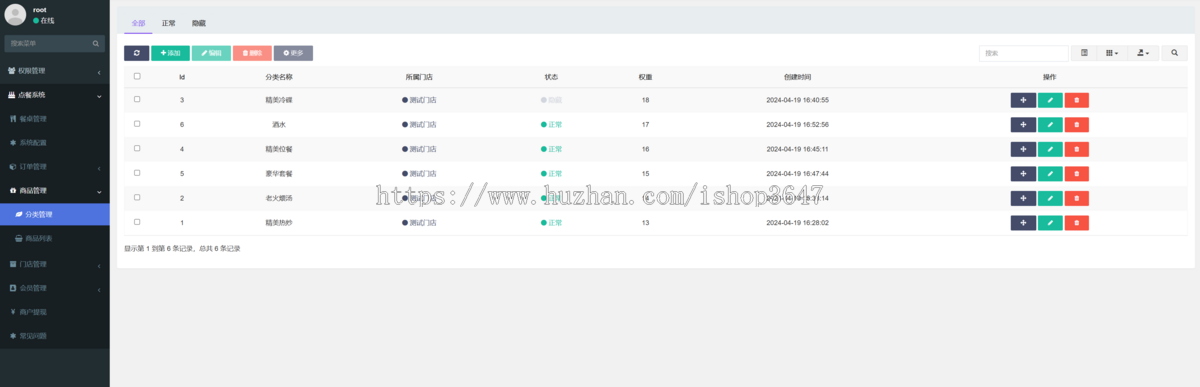1200x387 pixels.
Task: Open the export dropdown button
Action: (1142, 53)
